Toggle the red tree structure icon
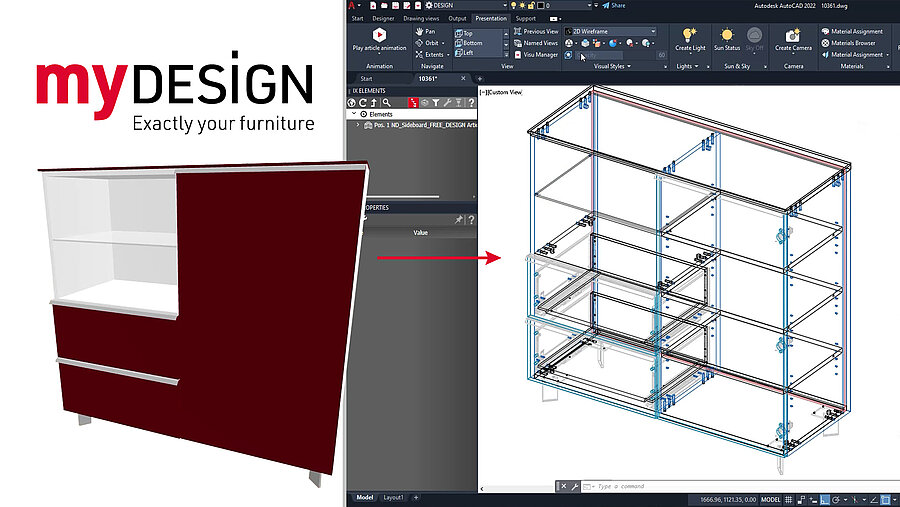This screenshot has height=507, width=900. coord(413,103)
